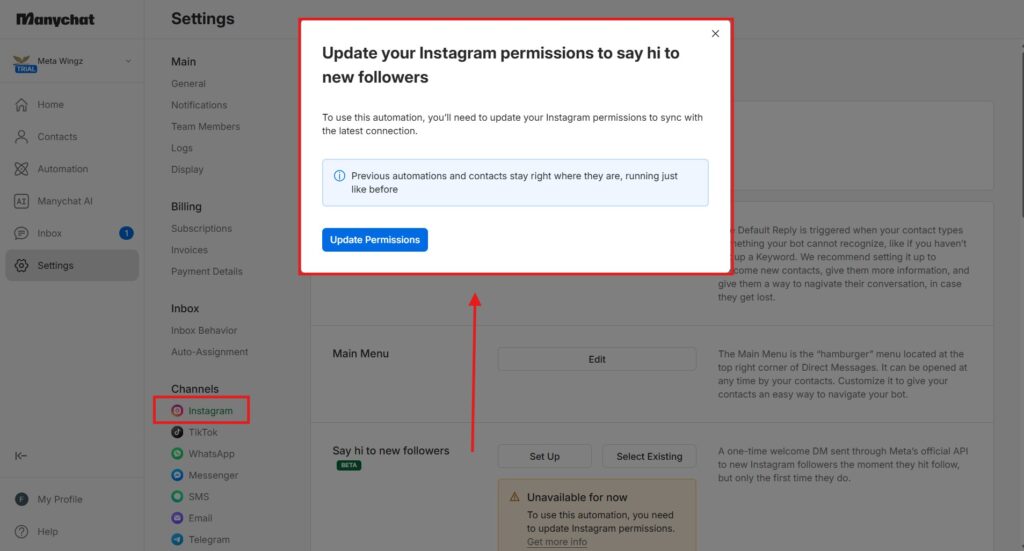This screenshot has height=551, width=1024.
Task: Click the WhatsApp channel icon
Action: (x=177, y=454)
